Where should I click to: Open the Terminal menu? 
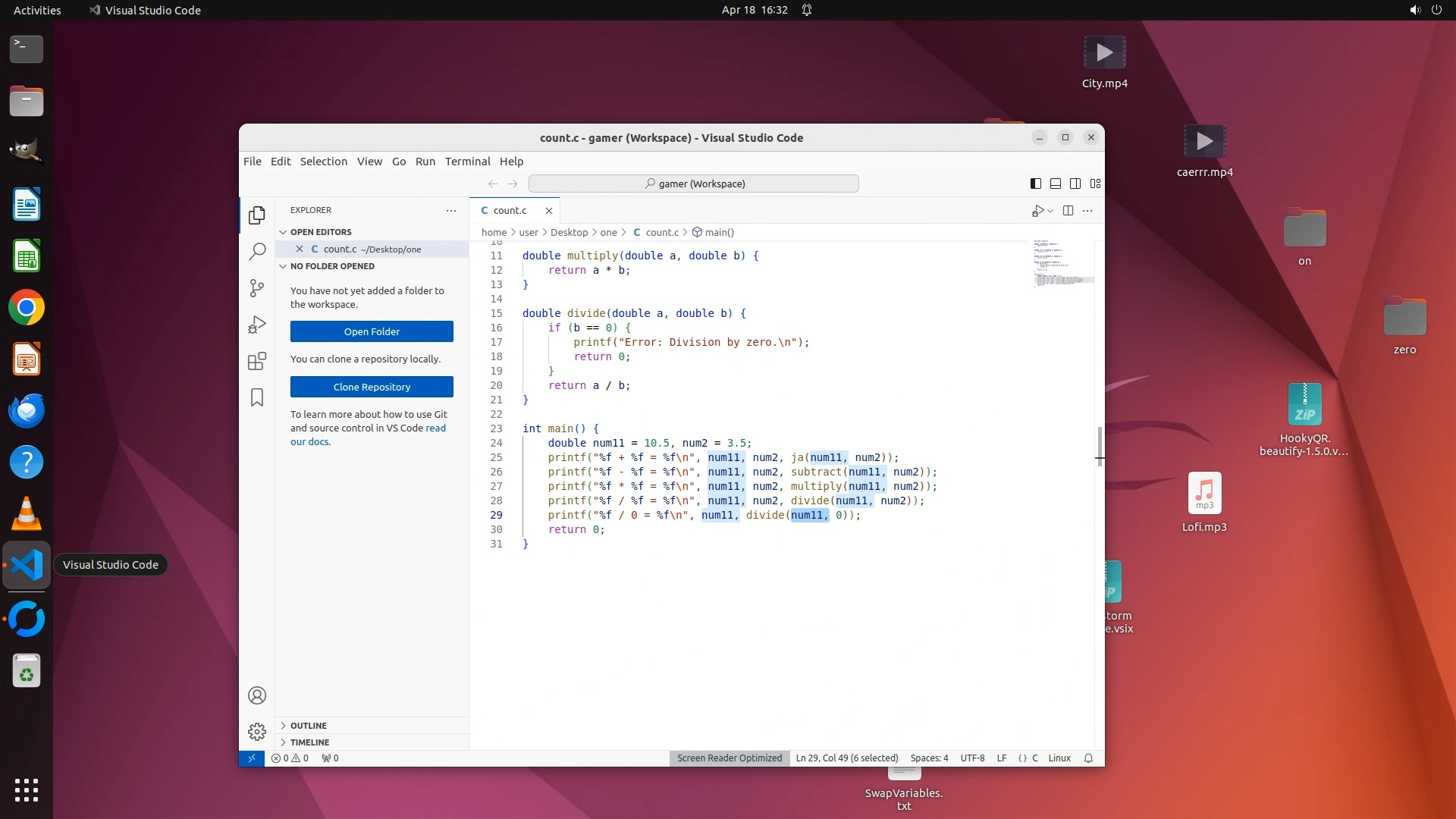467,162
